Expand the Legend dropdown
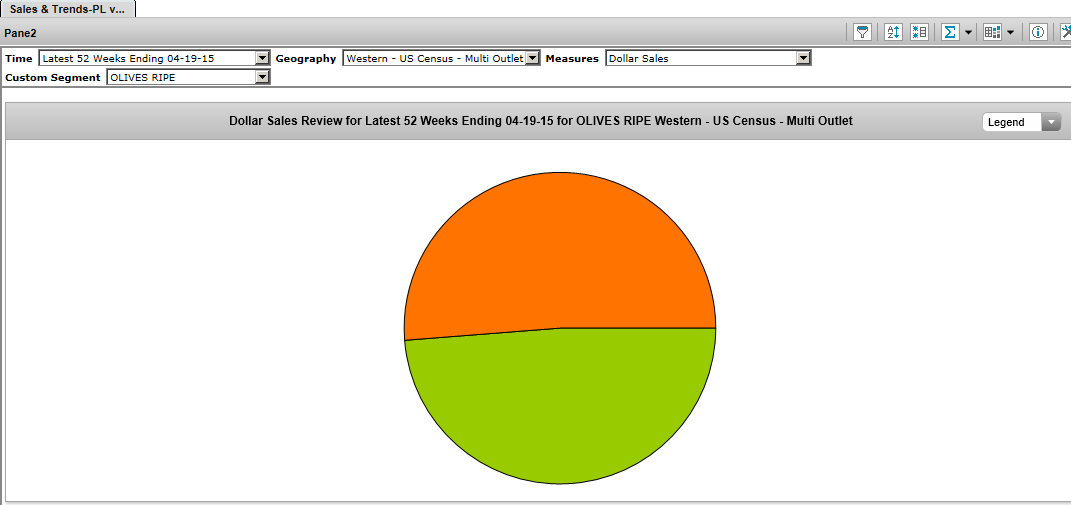Viewport: 1071px width, 505px height. click(x=1051, y=122)
